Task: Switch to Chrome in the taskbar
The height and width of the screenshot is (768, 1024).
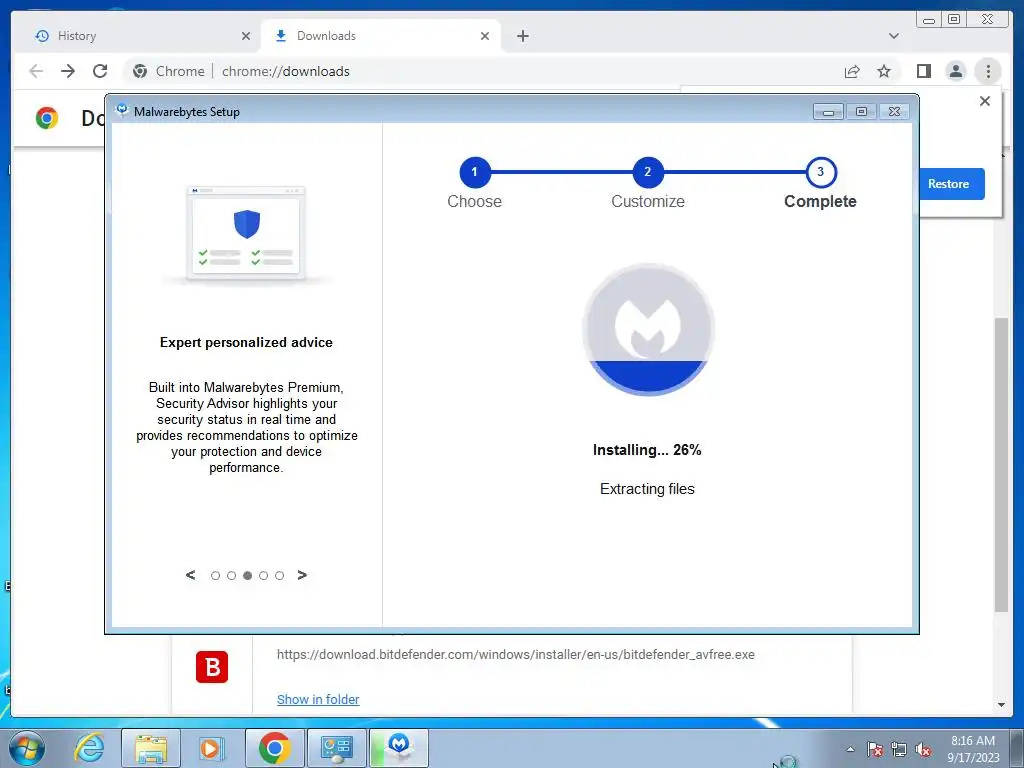Action: [275, 748]
